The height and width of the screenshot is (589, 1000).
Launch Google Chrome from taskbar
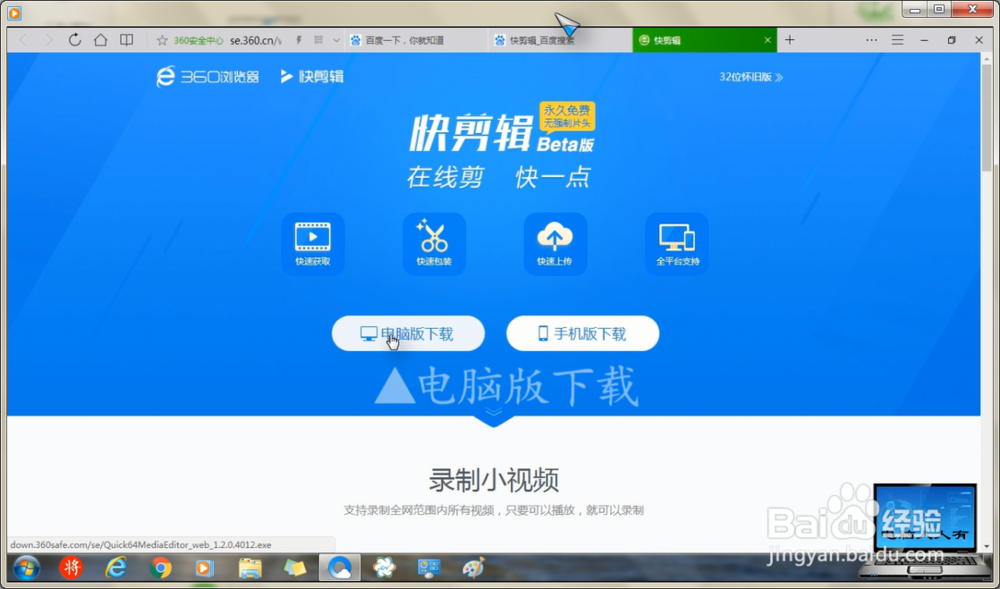(160, 567)
